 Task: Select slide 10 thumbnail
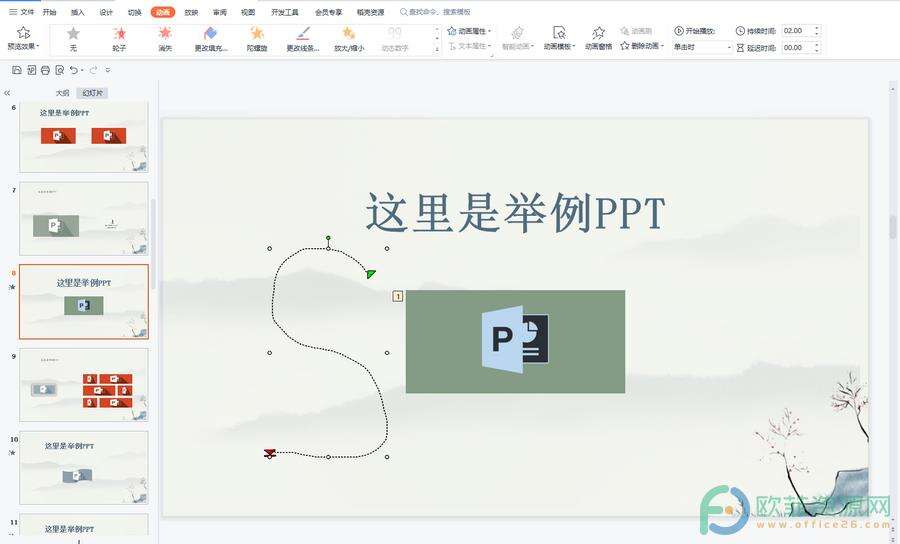84,468
